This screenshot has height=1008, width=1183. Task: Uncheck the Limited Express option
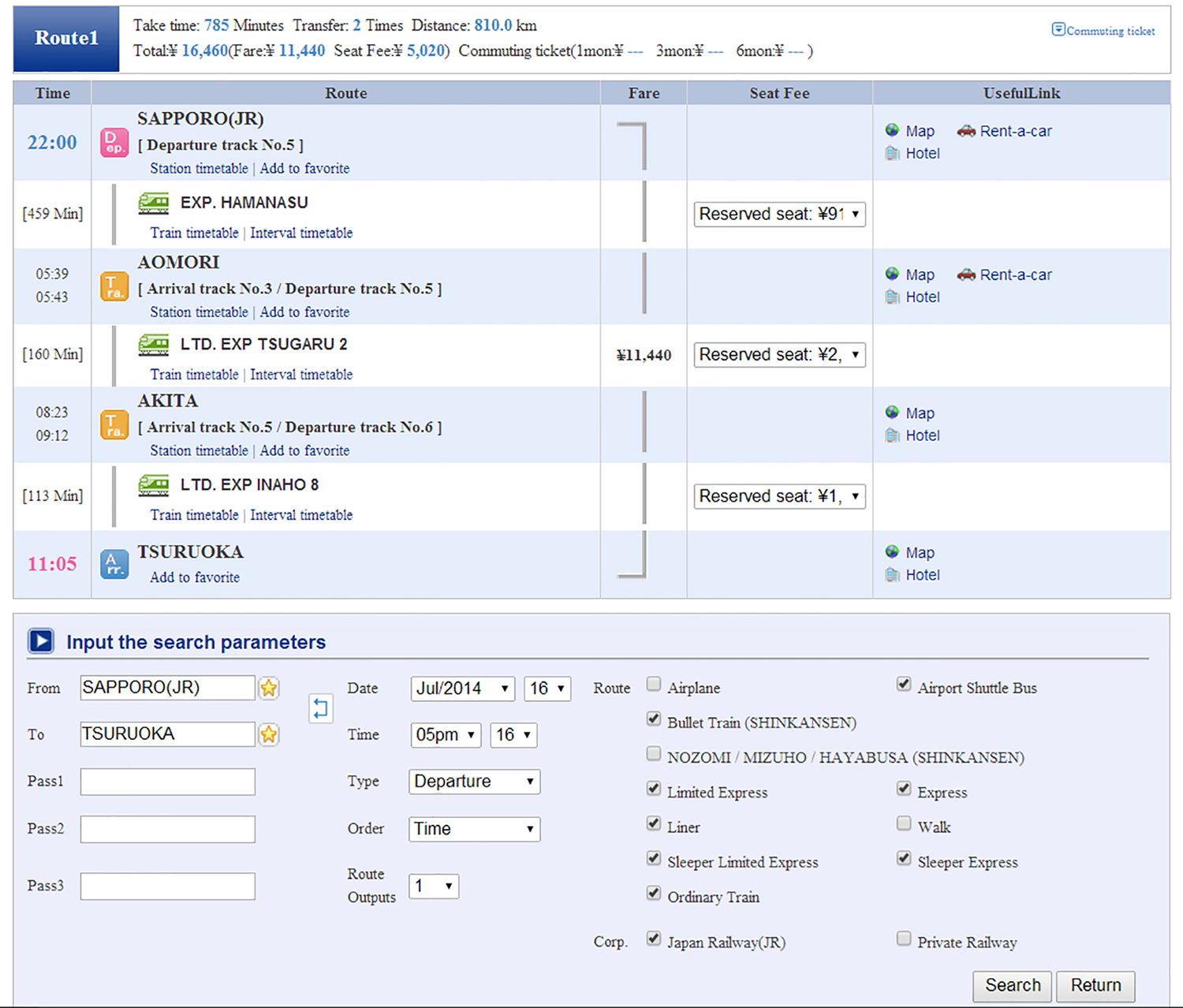(x=654, y=788)
